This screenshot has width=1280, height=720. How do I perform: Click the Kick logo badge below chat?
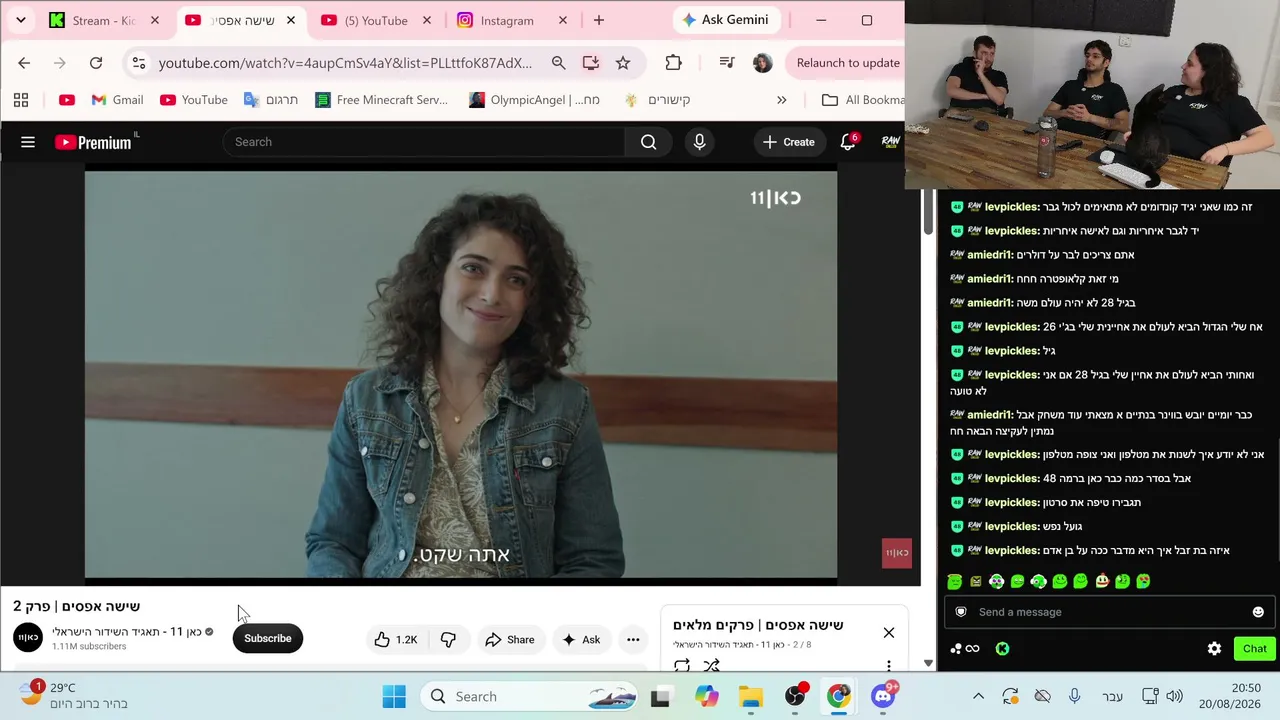pos(1002,649)
